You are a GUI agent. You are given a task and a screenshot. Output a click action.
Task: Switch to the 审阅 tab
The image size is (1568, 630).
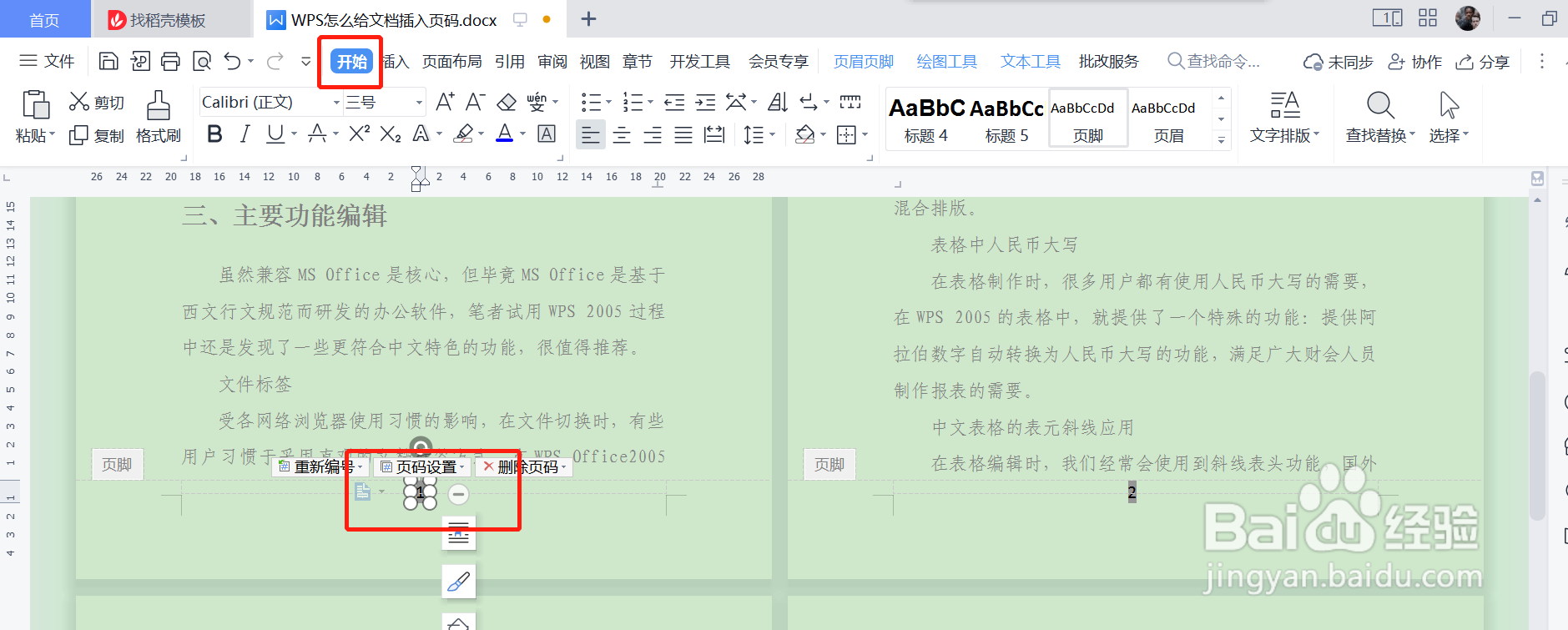pyautogui.click(x=552, y=61)
